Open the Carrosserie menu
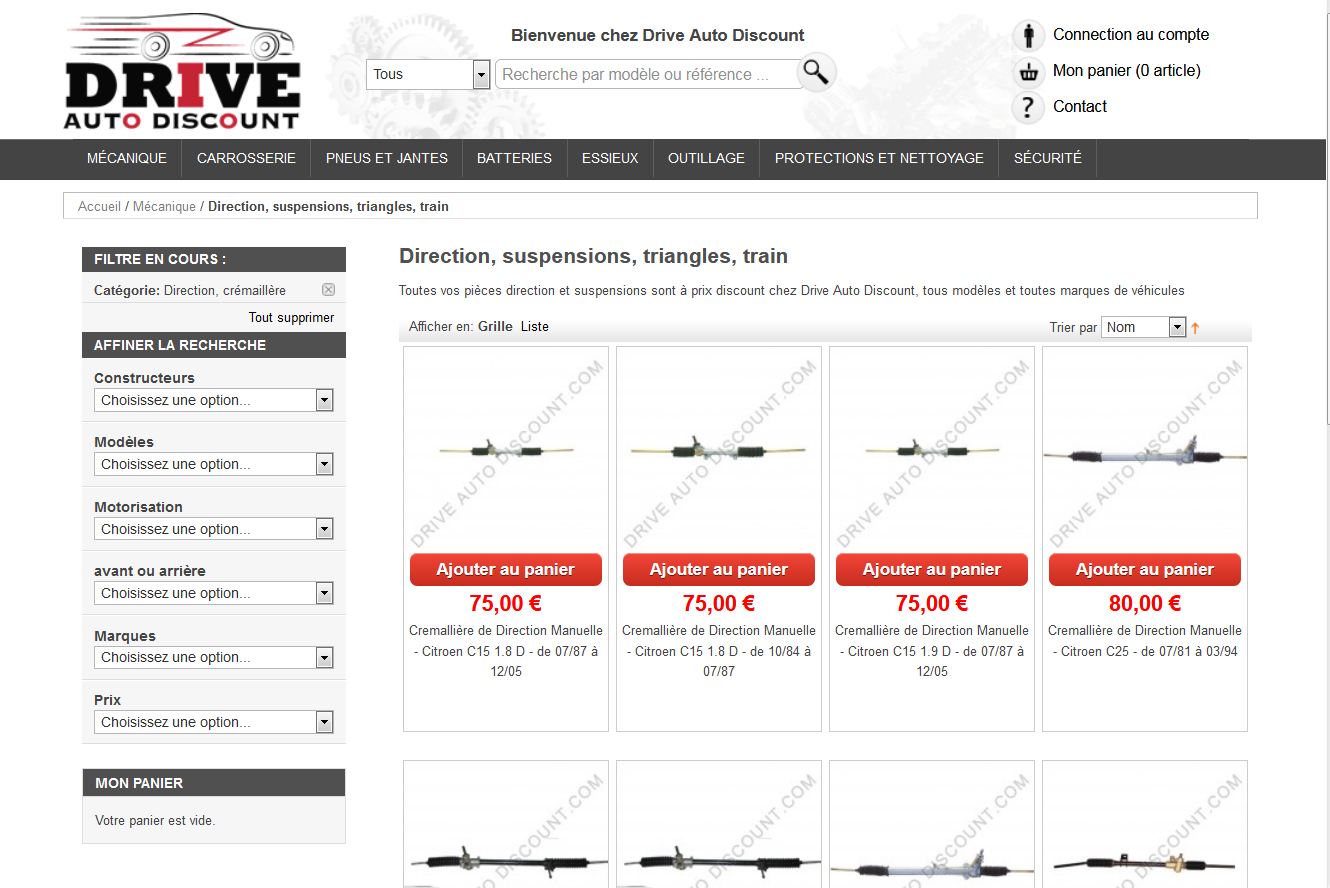This screenshot has width=1330, height=888. tap(246, 158)
